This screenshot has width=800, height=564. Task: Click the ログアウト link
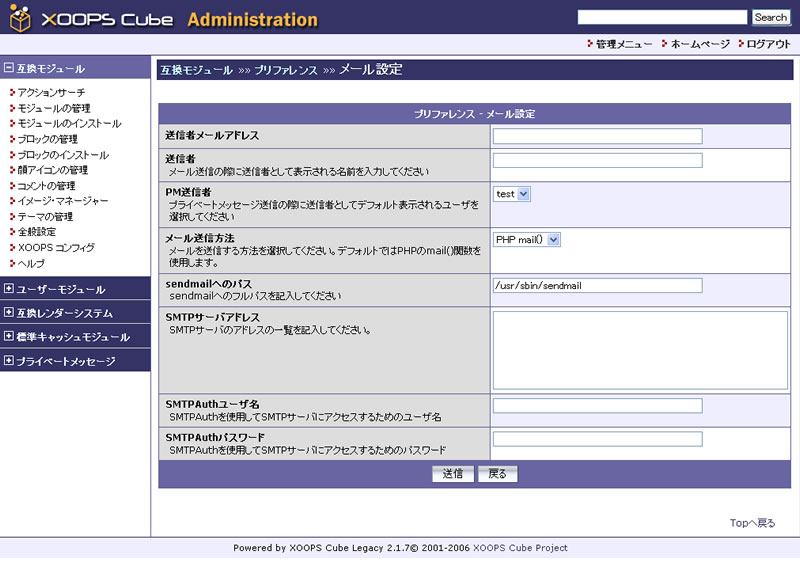(768, 44)
